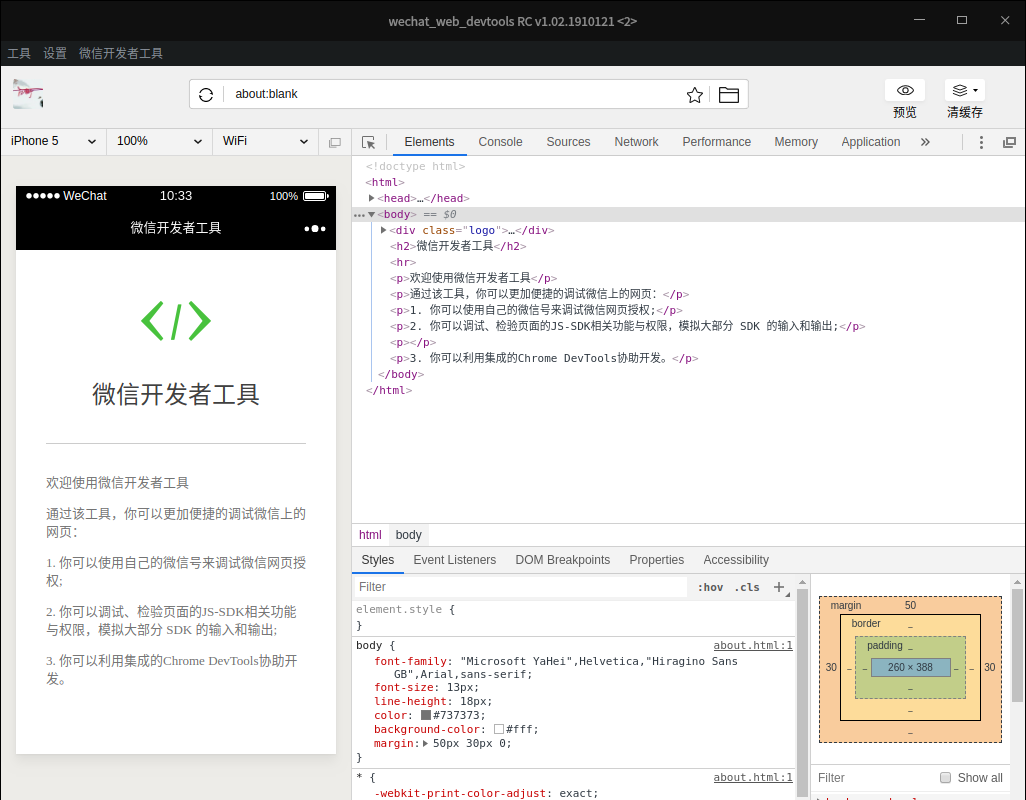Open DevTools more options menu (three dots)
The width and height of the screenshot is (1026, 800).
click(981, 142)
